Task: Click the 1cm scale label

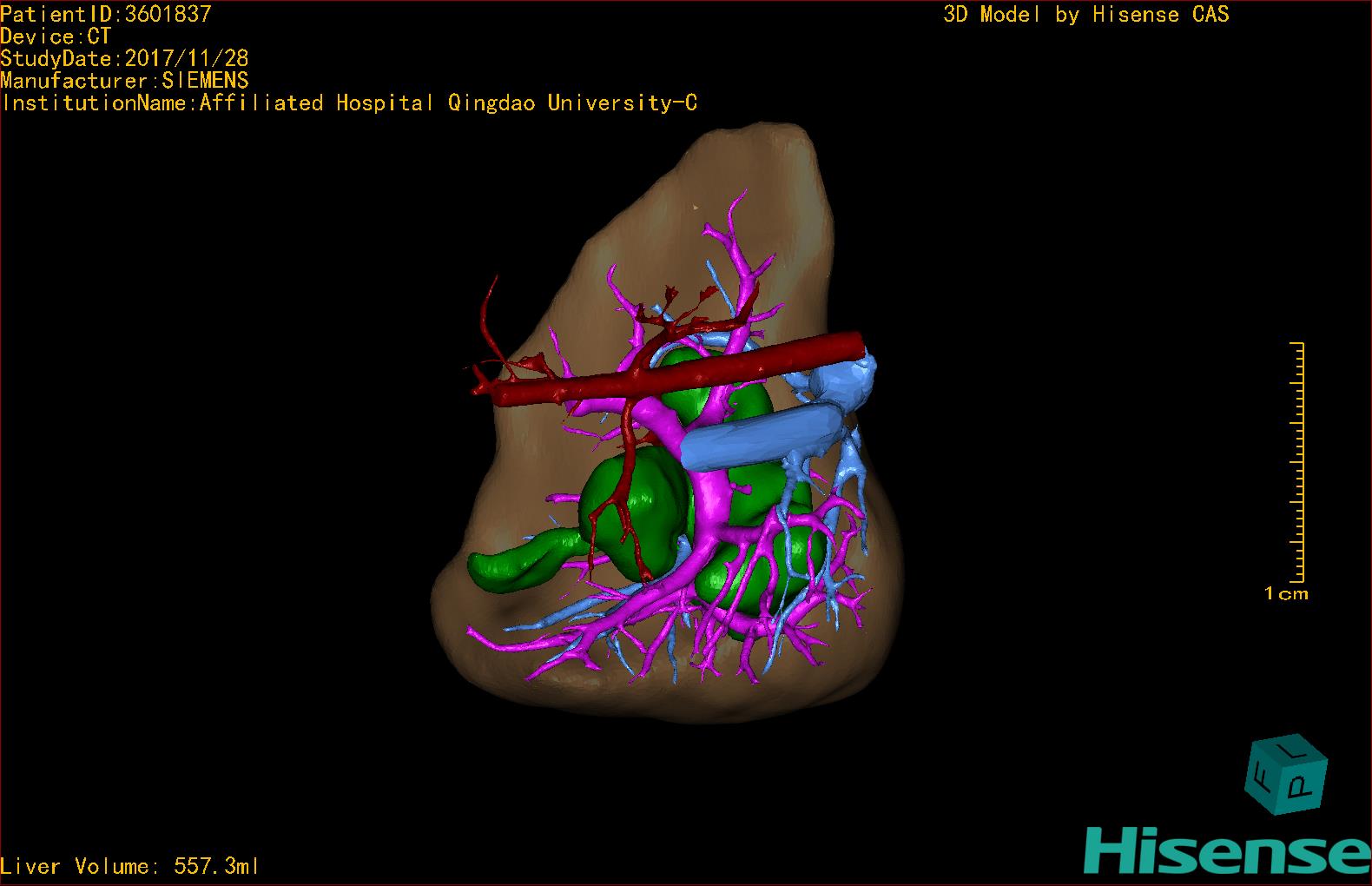Action: (1286, 594)
